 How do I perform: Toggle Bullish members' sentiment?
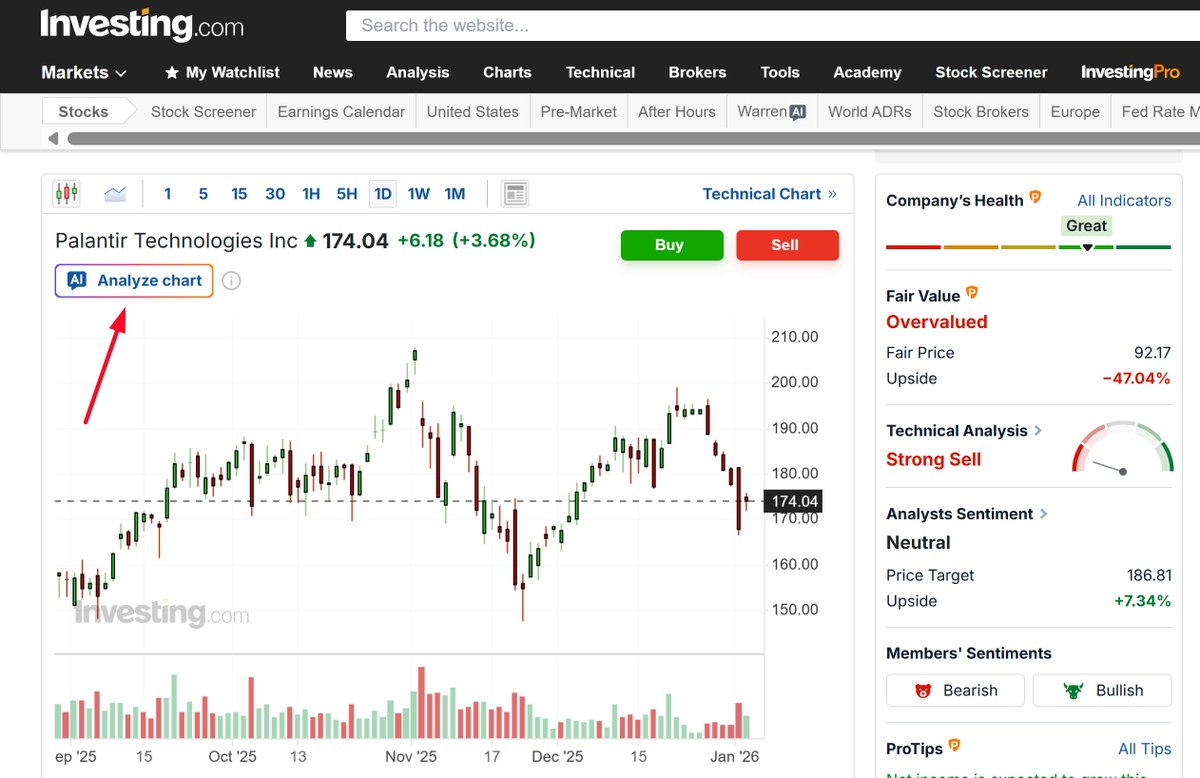(1101, 690)
